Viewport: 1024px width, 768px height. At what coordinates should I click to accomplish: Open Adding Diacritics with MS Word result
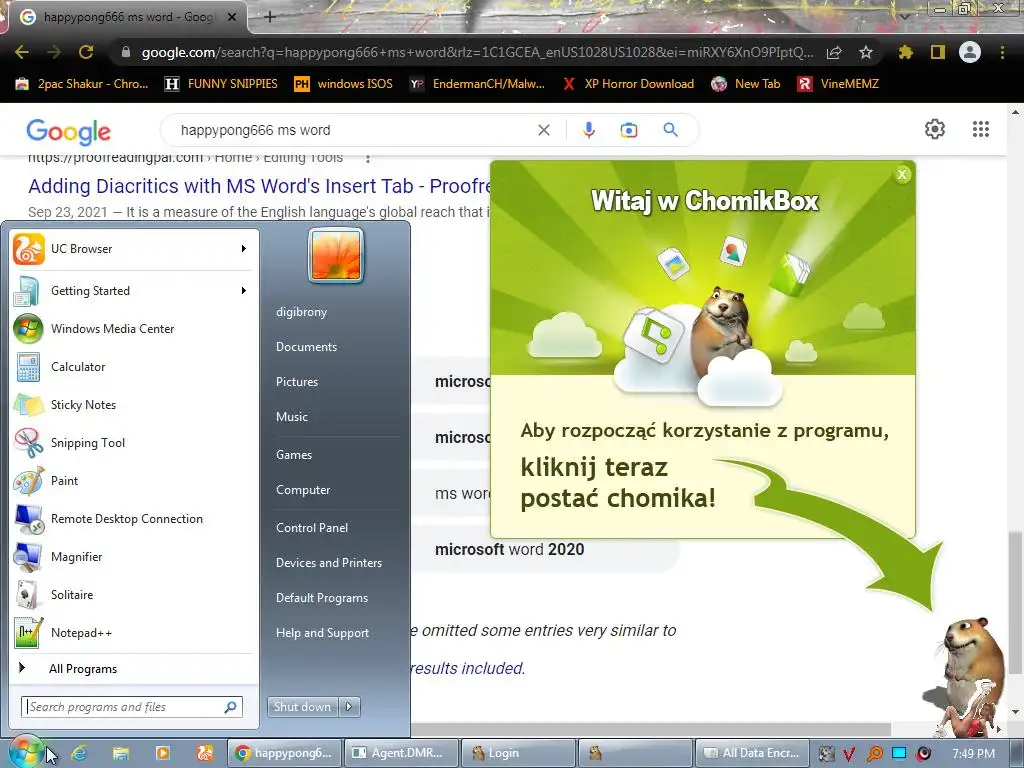[259, 186]
